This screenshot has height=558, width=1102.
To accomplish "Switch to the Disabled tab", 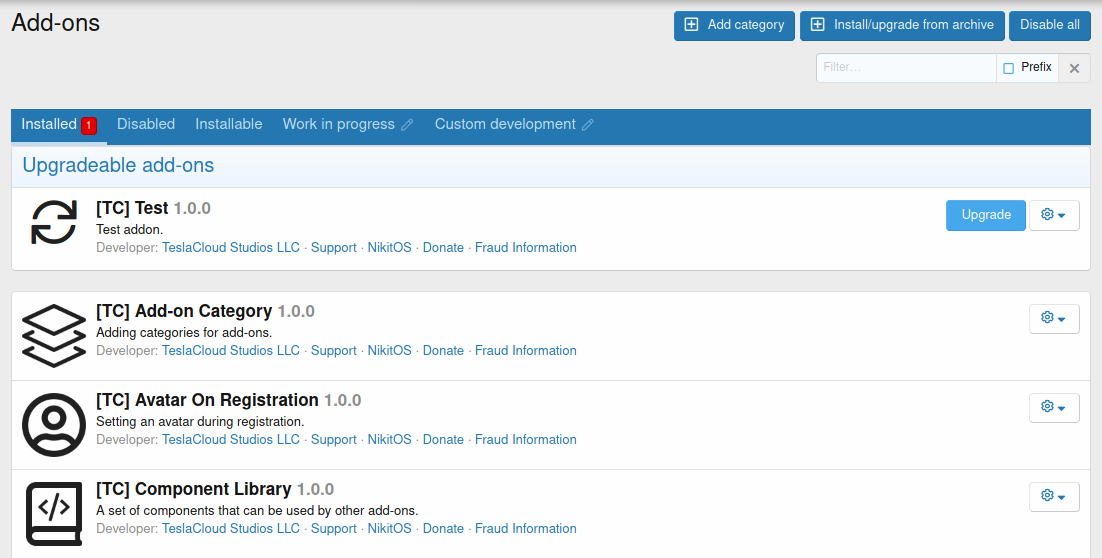I will [x=146, y=124].
